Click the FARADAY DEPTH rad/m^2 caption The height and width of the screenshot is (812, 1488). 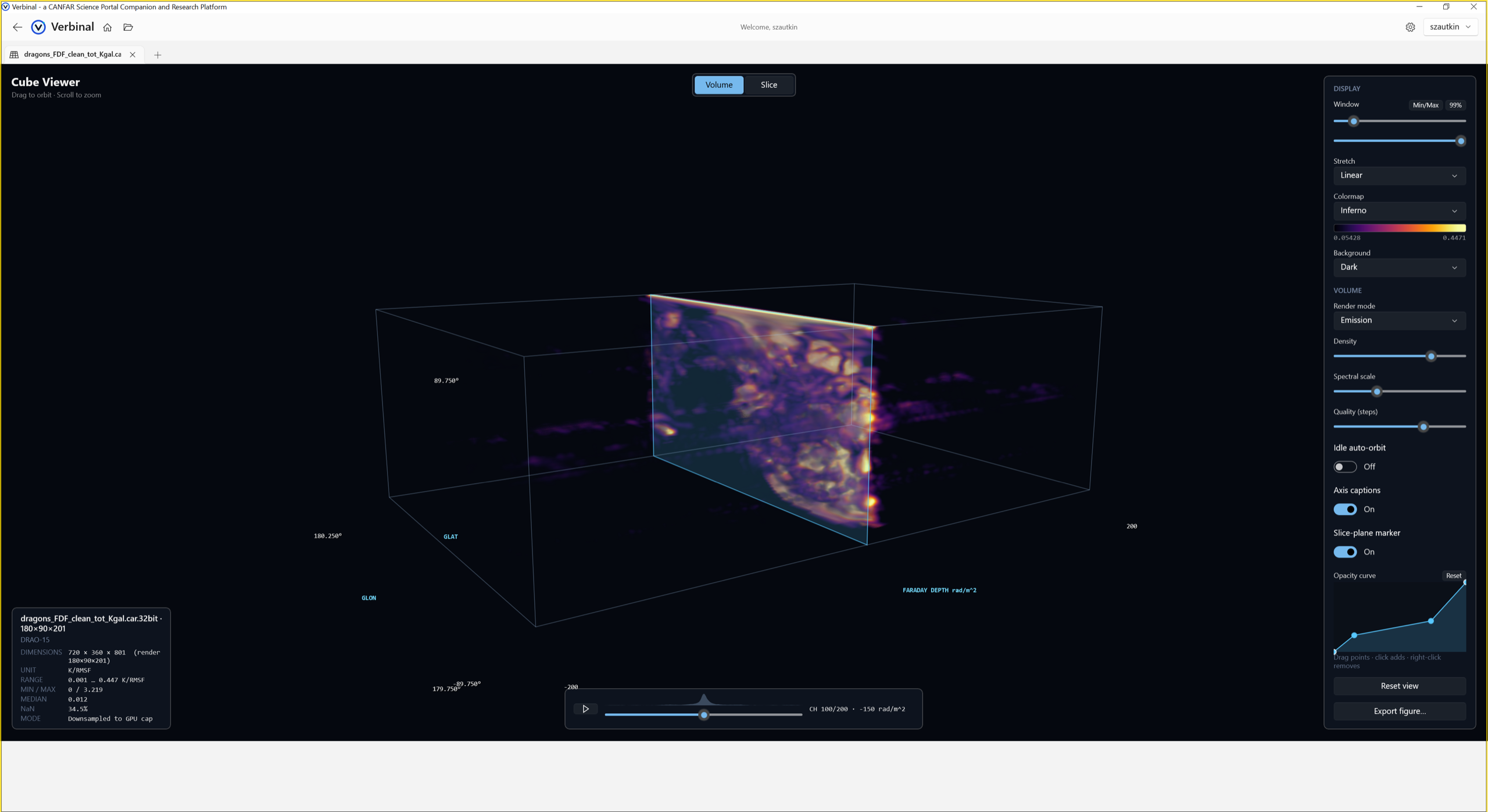pos(939,591)
